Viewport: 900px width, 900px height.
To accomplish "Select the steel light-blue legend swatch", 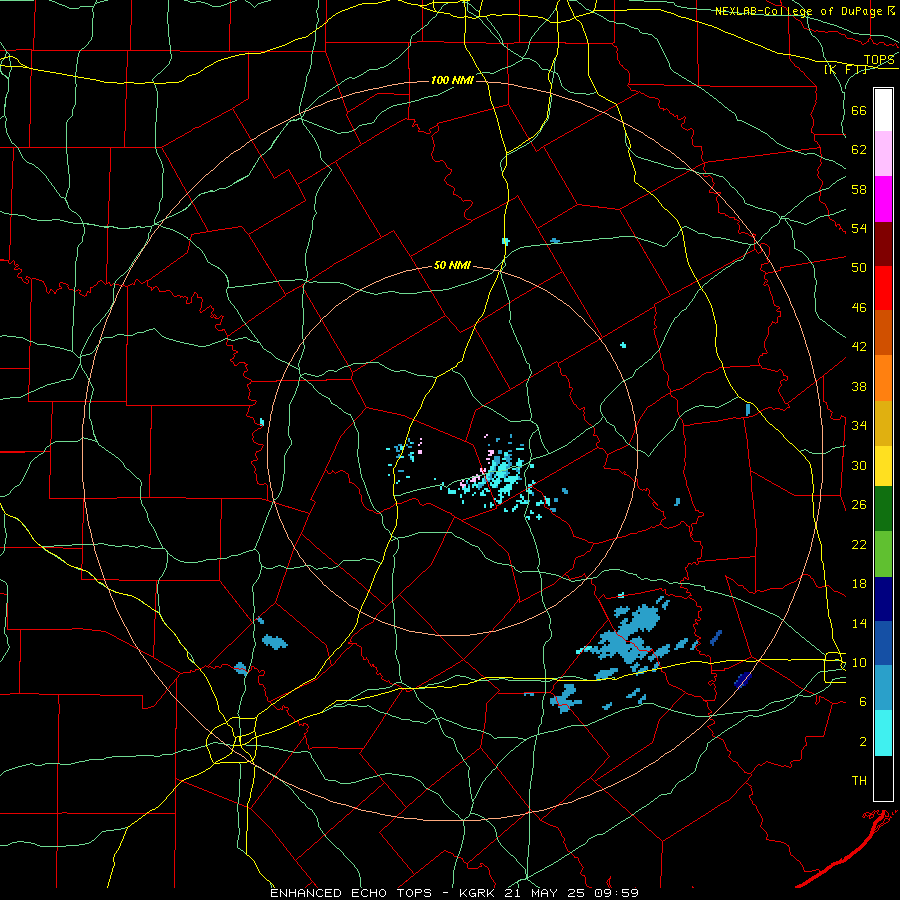I will click(883, 687).
